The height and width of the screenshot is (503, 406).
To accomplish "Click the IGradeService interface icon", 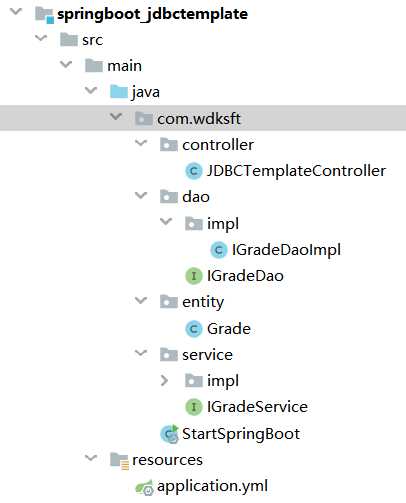I will tap(193, 407).
